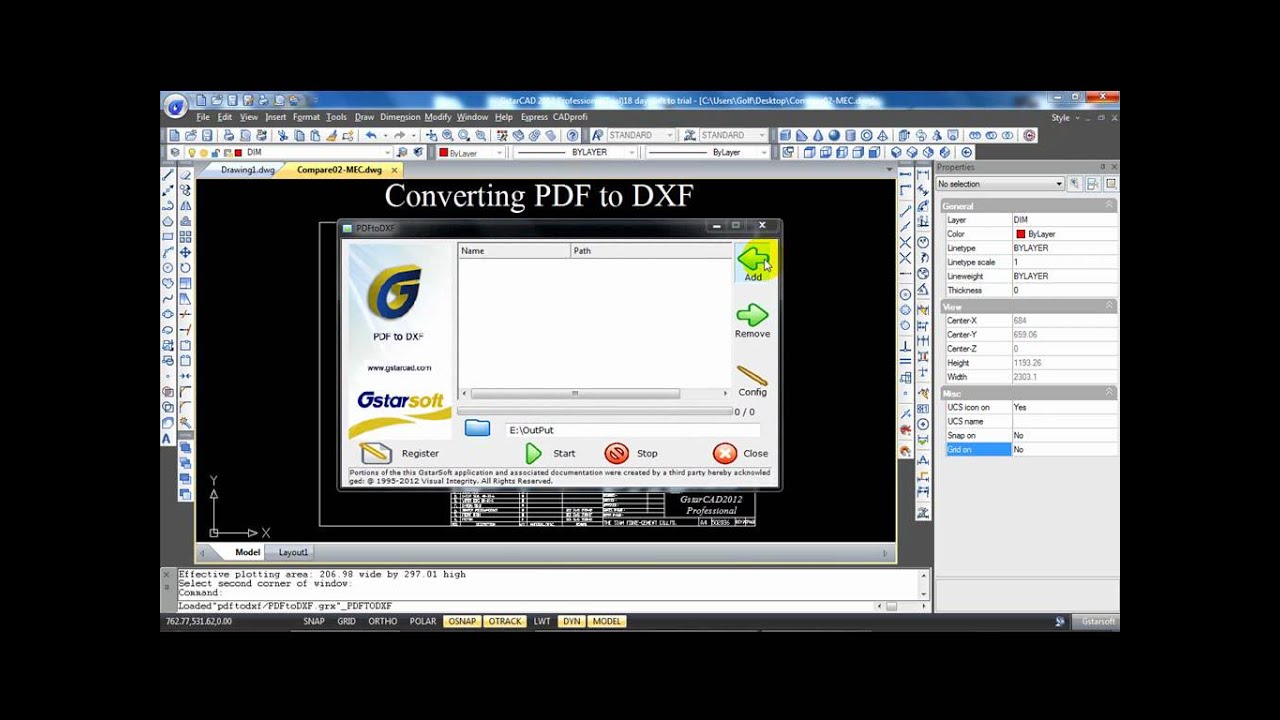The width and height of the screenshot is (1280, 720).
Task: Start the PDF to DXF conversion
Action: point(550,453)
